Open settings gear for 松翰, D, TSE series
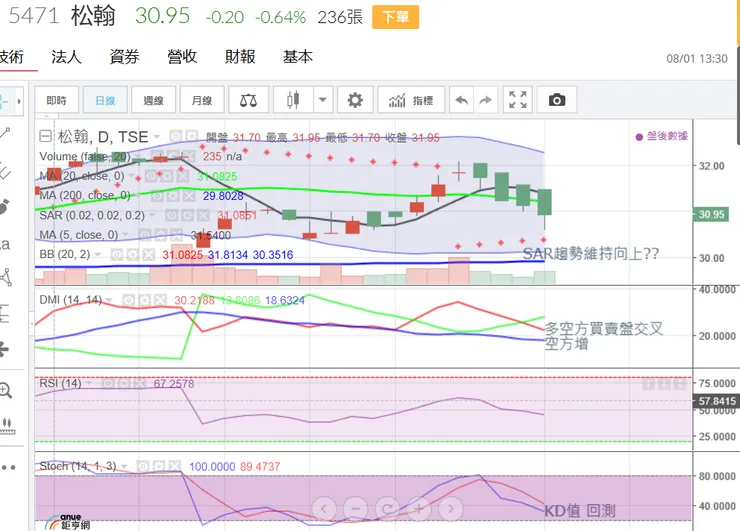This screenshot has width=740, height=531. click(191, 137)
